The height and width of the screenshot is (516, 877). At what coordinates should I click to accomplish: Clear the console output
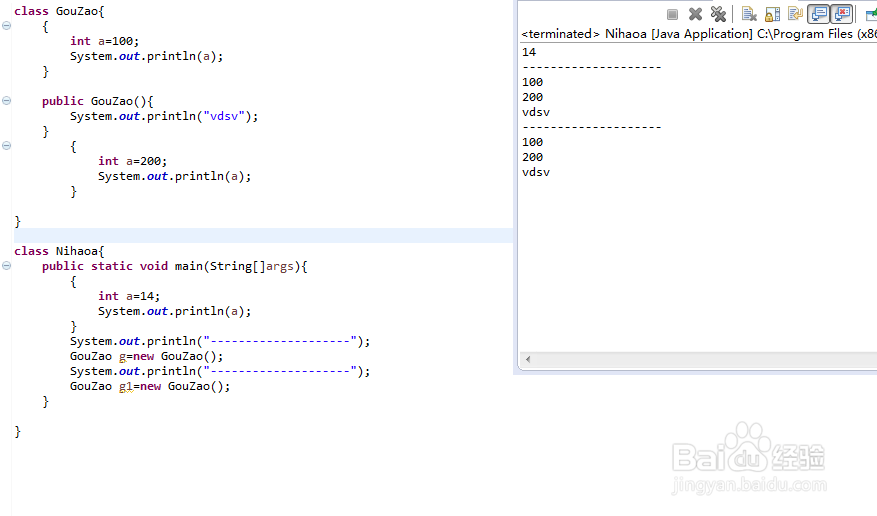point(749,14)
